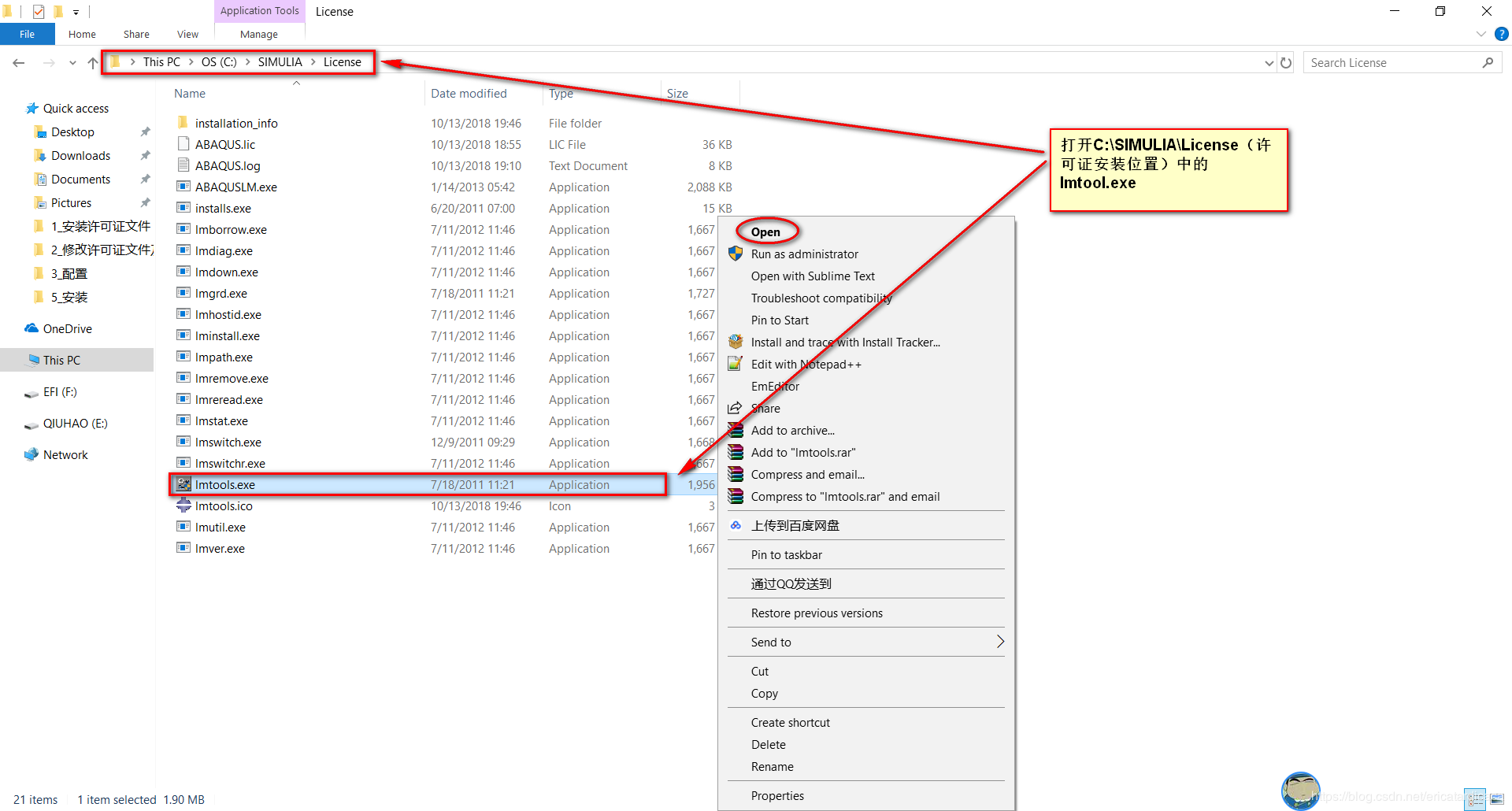Click the ABAQUS.log text document icon
The width and height of the screenshot is (1512, 811).
(x=183, y=165)
